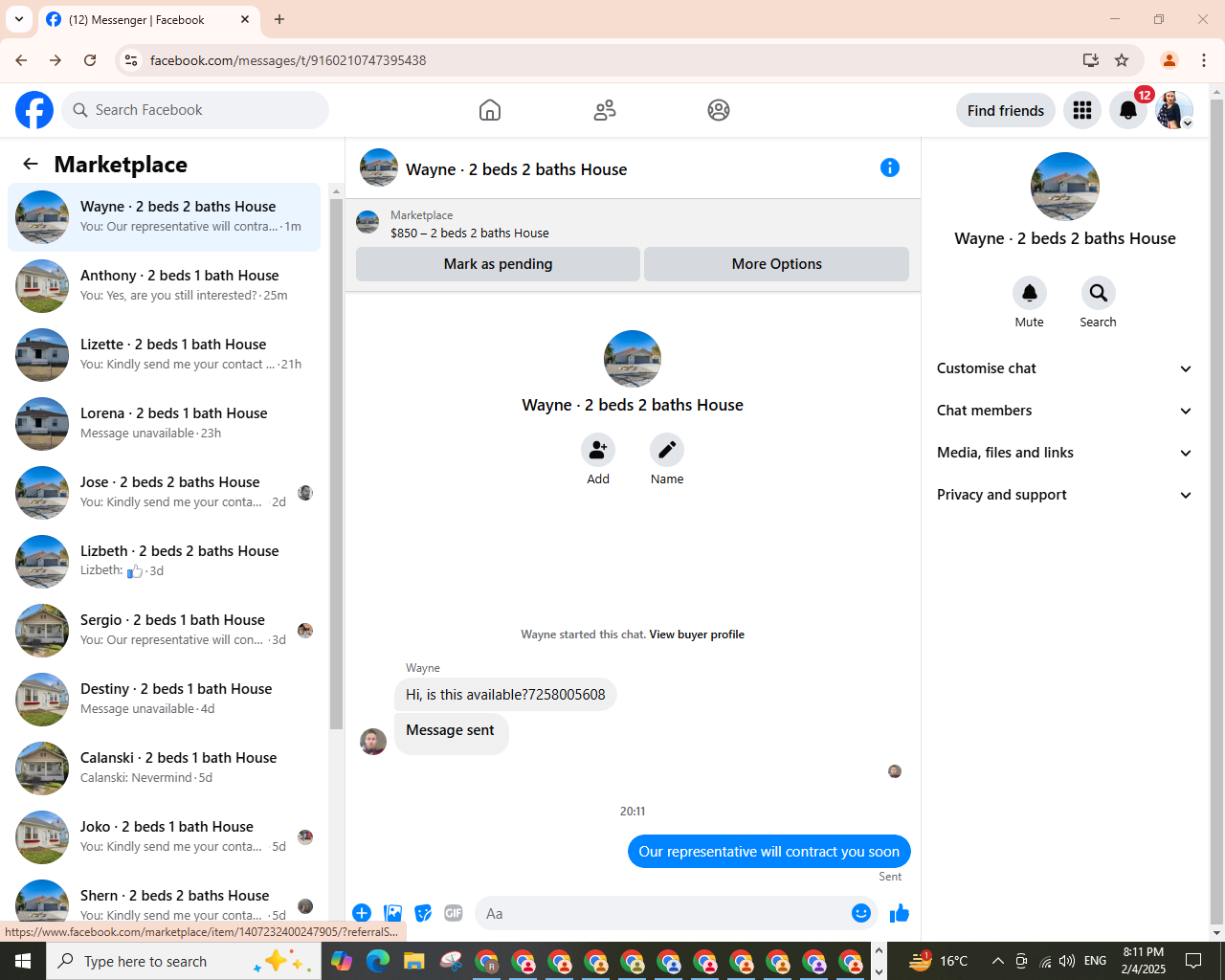Expand Media, files and links section

[x=1064, y=453]
